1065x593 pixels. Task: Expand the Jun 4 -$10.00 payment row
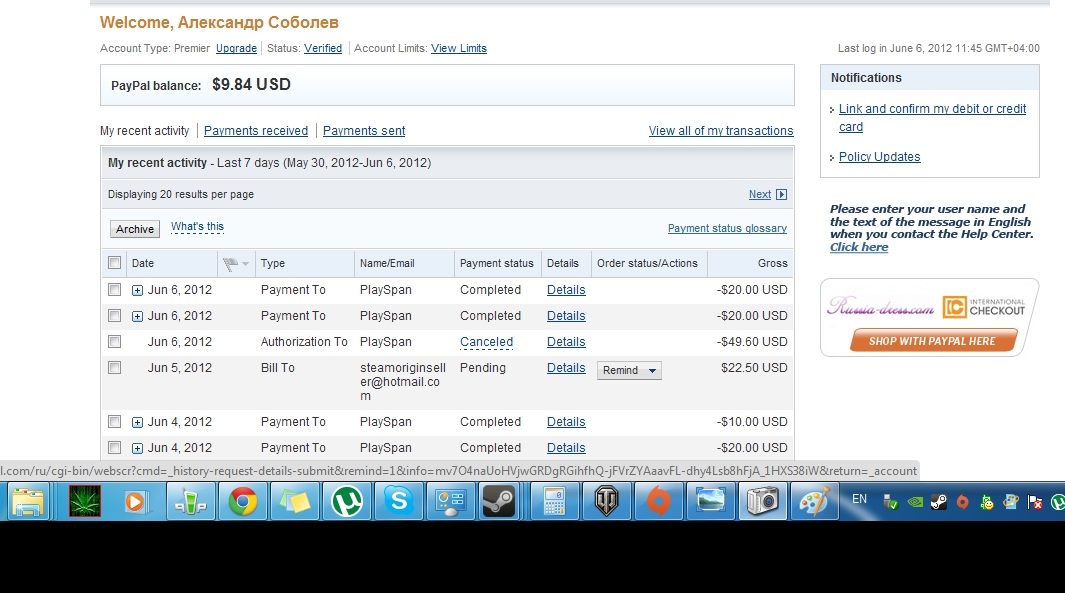(137, 423)
